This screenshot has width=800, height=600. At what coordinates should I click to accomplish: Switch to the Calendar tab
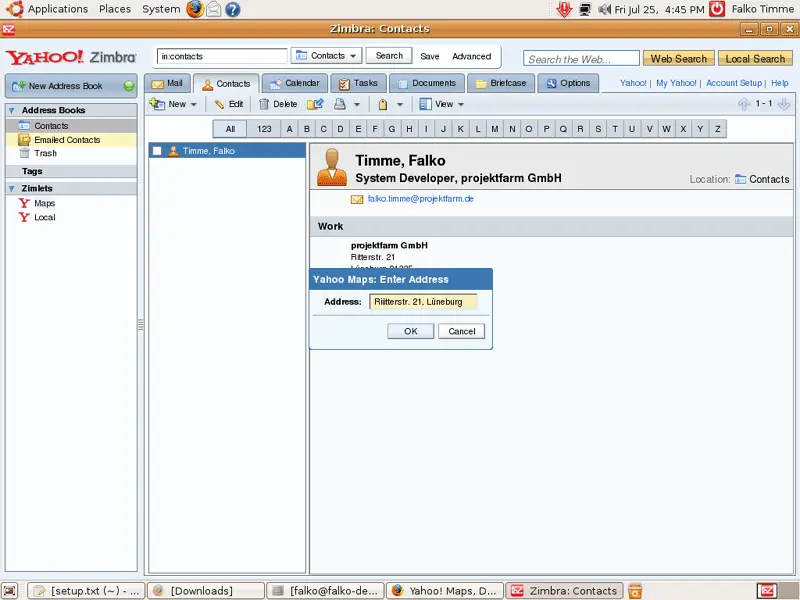[295, 83]
